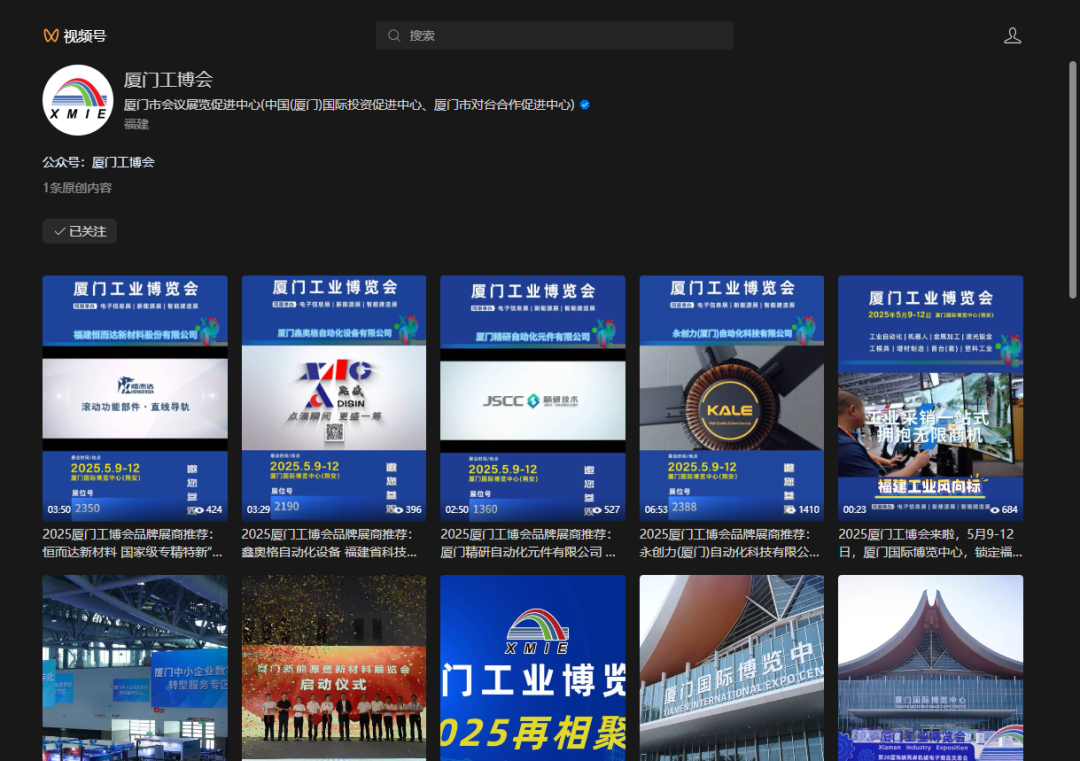The height and width of the screenshot is (761, 1080).
Task: Open the user profile icon
Action: click(x=1012, y=36)
